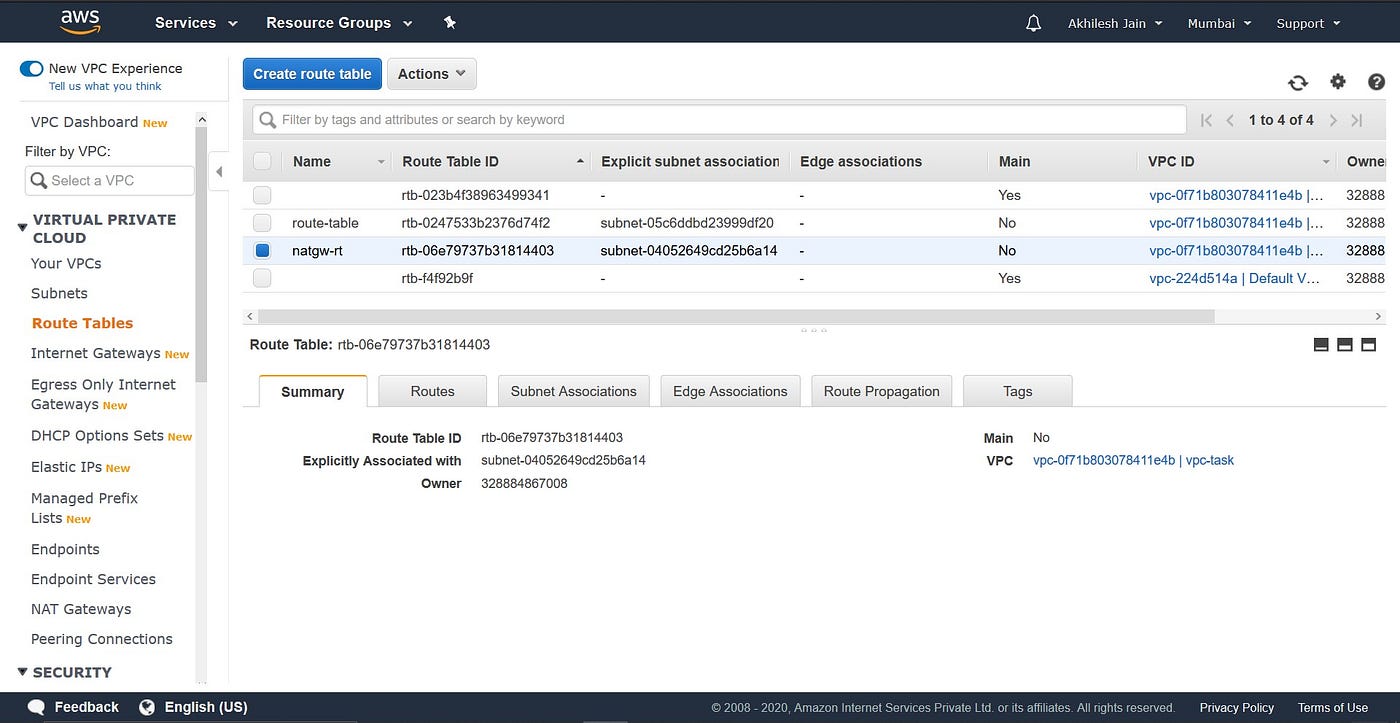Minimize the details pane layout icon
1400x723 pixels.
tap(1321, 345)
